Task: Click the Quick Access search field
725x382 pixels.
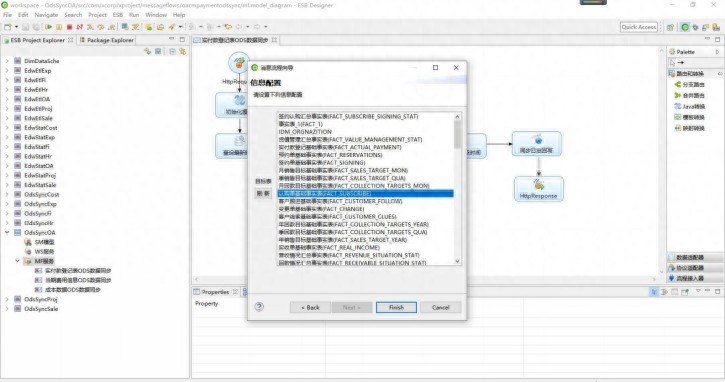Action: tap(639, 27)
